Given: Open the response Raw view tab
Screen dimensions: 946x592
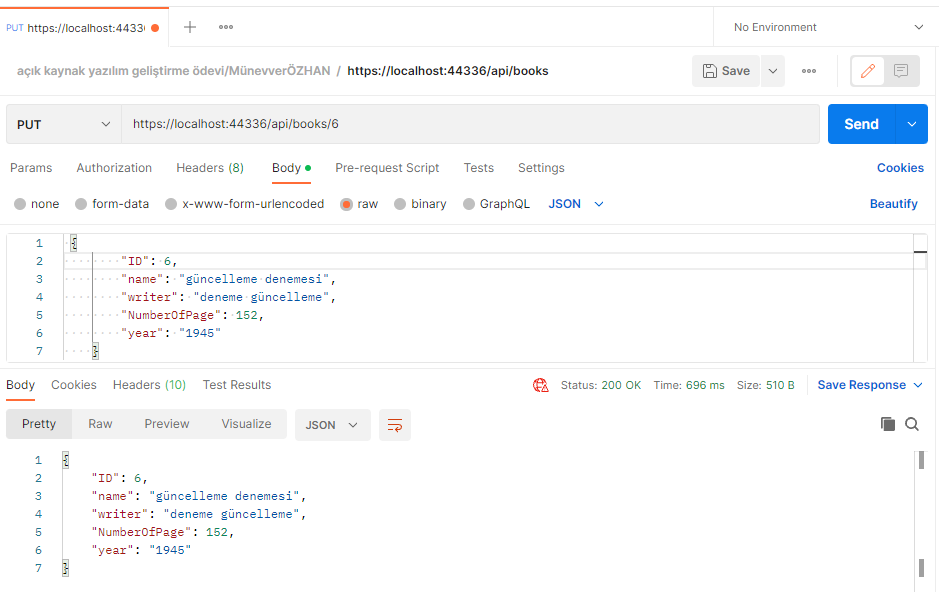Looking at the screenshot, I should click(x=100, y=424).
